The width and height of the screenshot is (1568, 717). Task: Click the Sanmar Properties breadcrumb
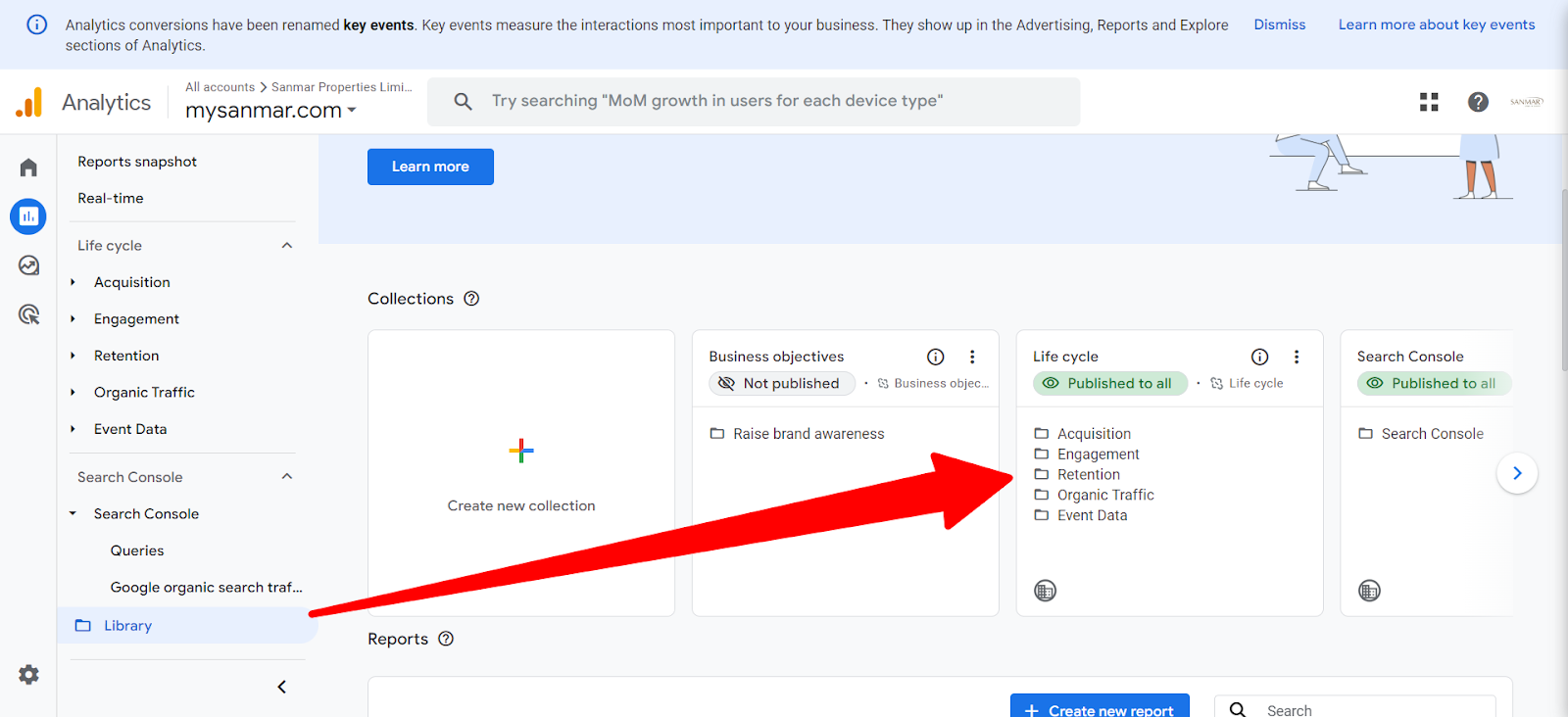click(x=342, y=87)
